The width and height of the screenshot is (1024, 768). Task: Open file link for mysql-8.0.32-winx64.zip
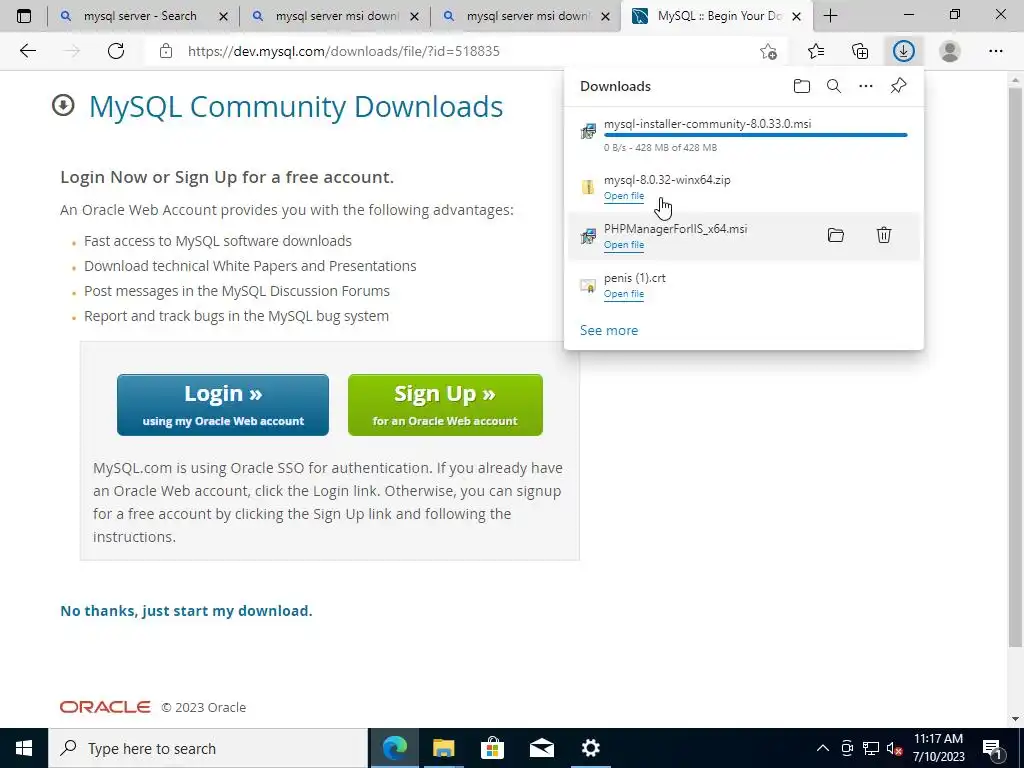[624, 196]
